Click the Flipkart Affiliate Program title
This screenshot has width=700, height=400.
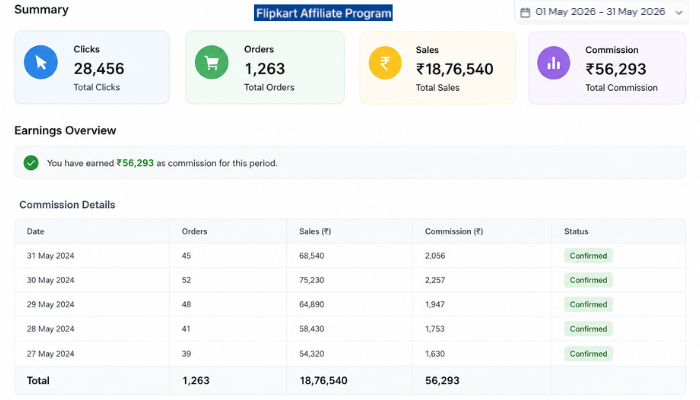click(323, 13)
